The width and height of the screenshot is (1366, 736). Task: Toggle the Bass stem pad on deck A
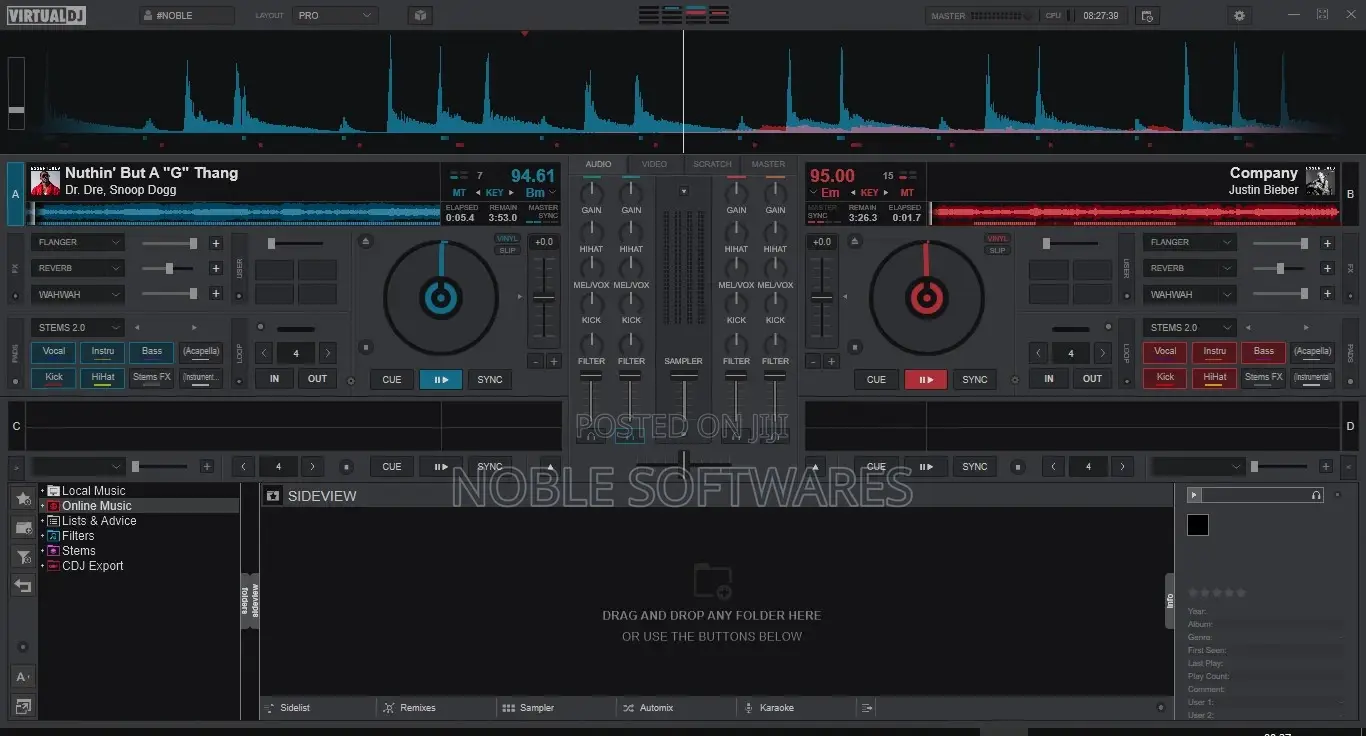152,352
